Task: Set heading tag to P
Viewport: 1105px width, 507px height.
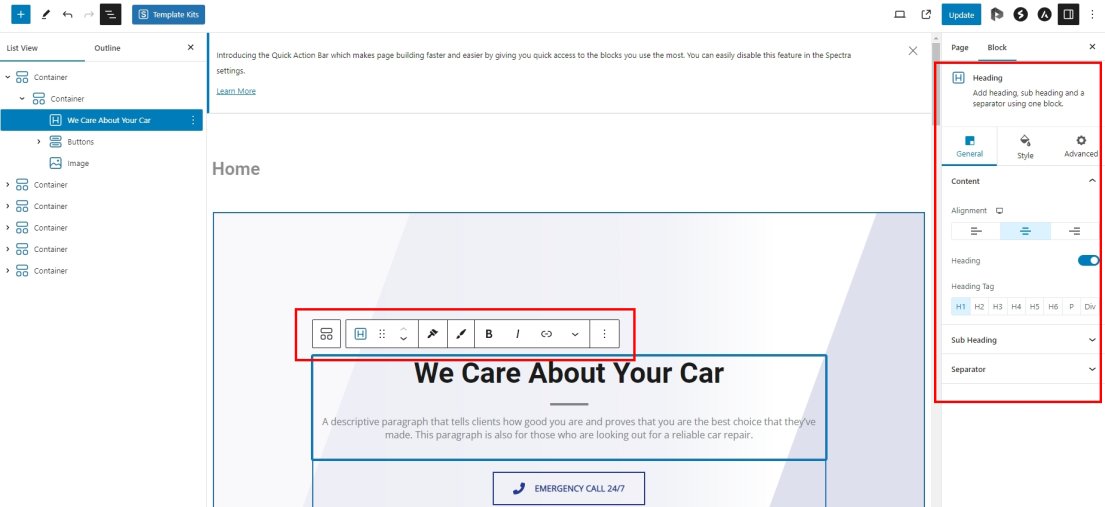Action: pos(1071,307)
